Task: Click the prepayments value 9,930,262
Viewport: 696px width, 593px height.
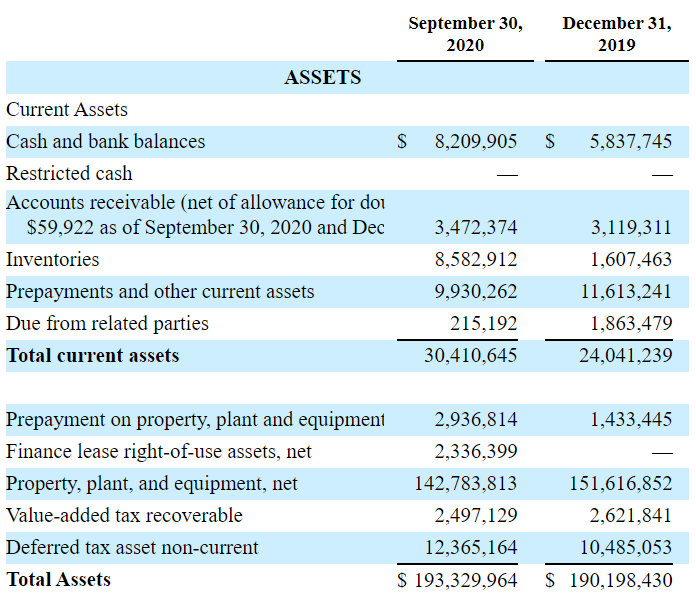Action: pos(476,292)
